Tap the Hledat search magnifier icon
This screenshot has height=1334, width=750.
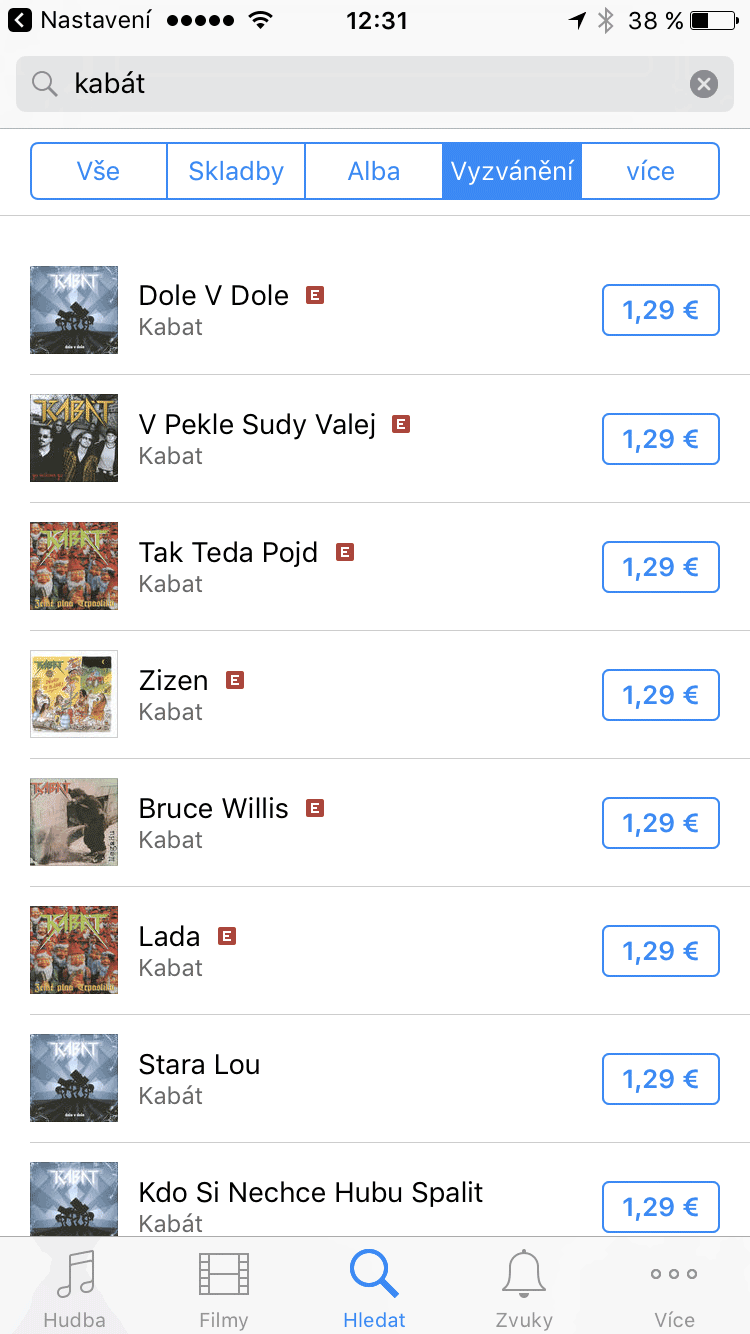[x=374, y=1275]
